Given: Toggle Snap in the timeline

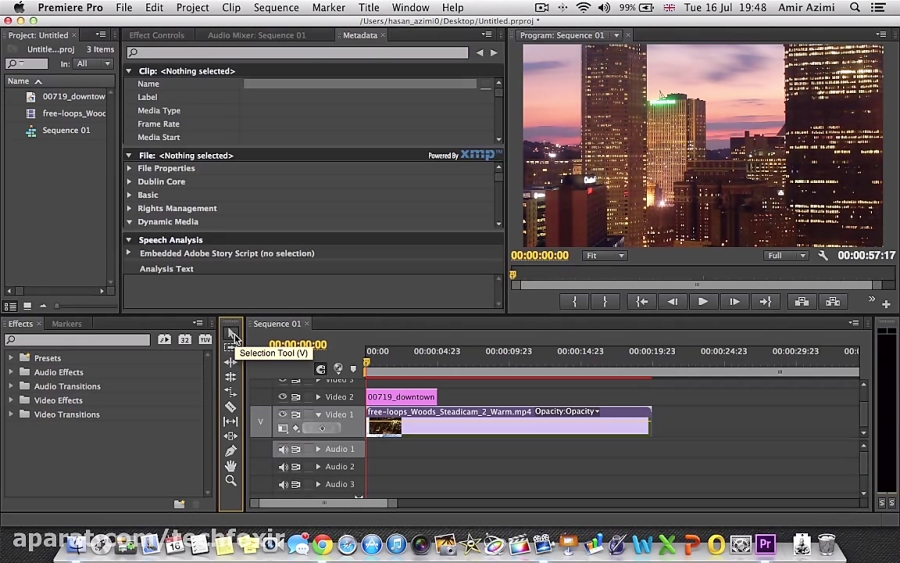Looking at the screenshot, I should [320, 368].
